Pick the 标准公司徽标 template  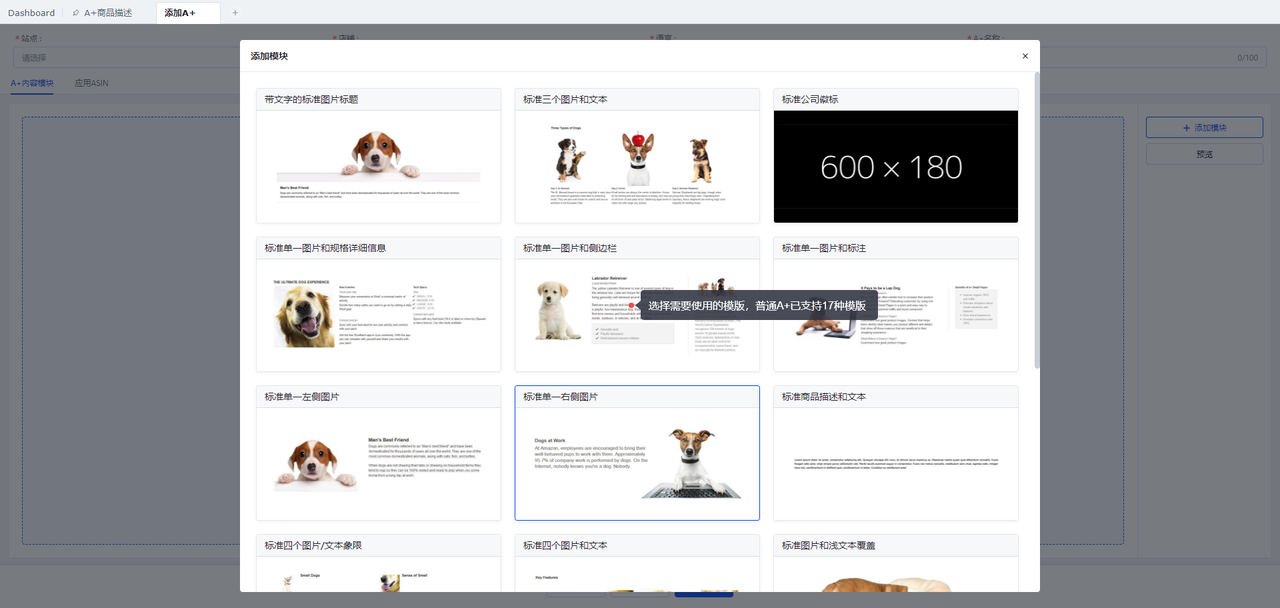[896, 155]
